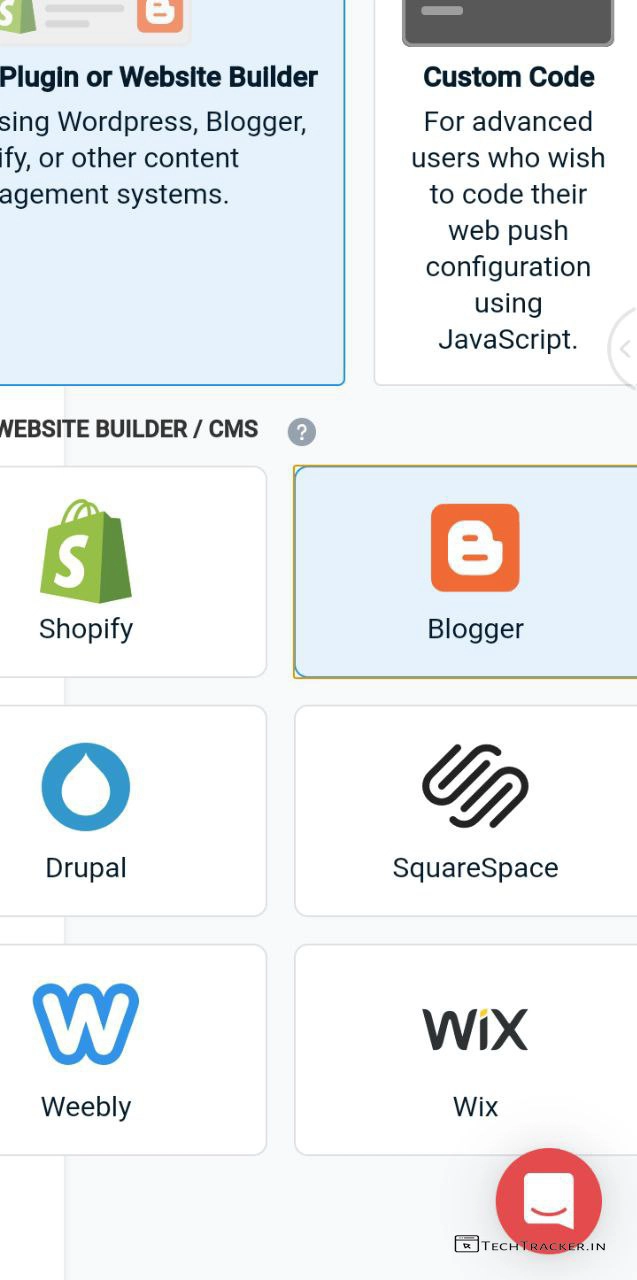Select the Blogger label option
The width and height of the screenshot is (637, 1280).
475,629
